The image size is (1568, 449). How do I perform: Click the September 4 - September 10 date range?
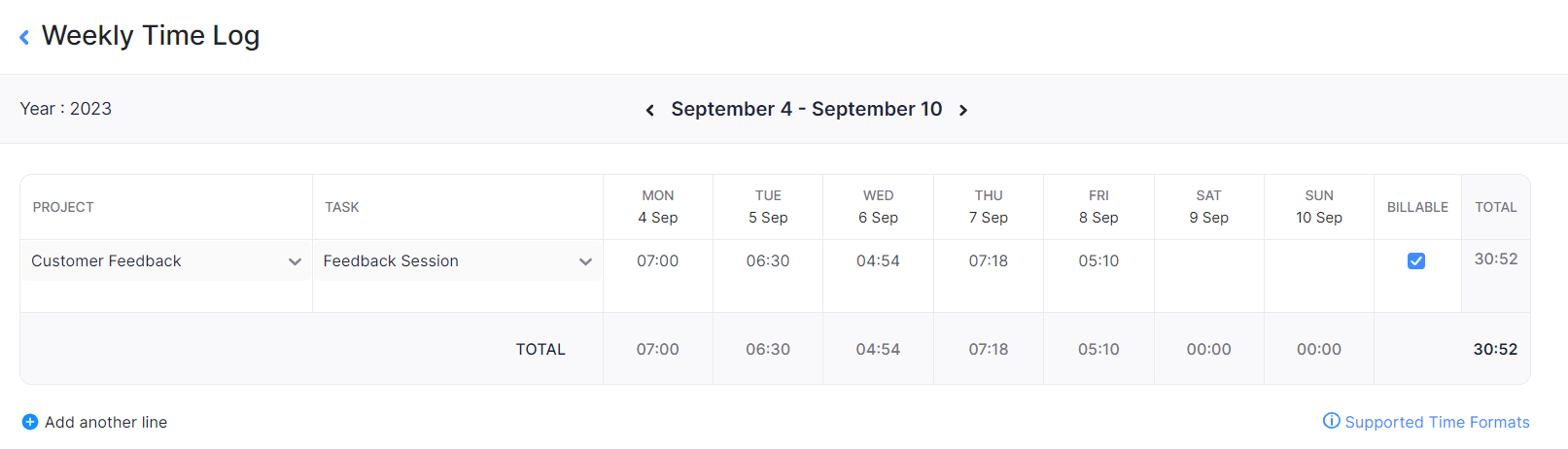[807, 109]
